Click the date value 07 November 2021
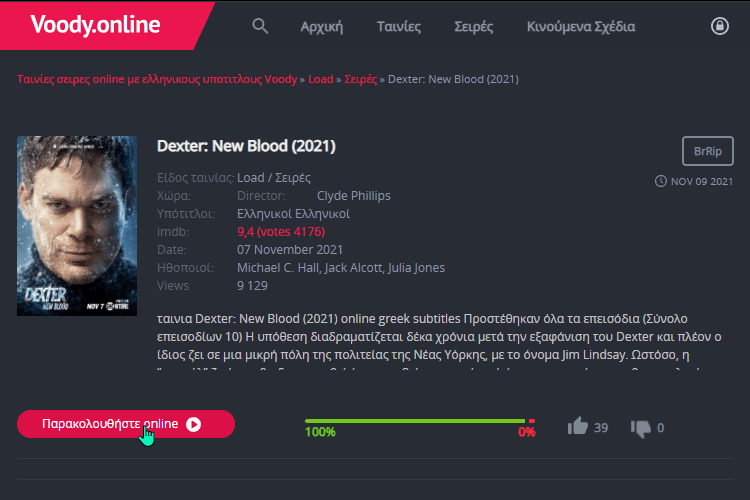 coord(290,250)
